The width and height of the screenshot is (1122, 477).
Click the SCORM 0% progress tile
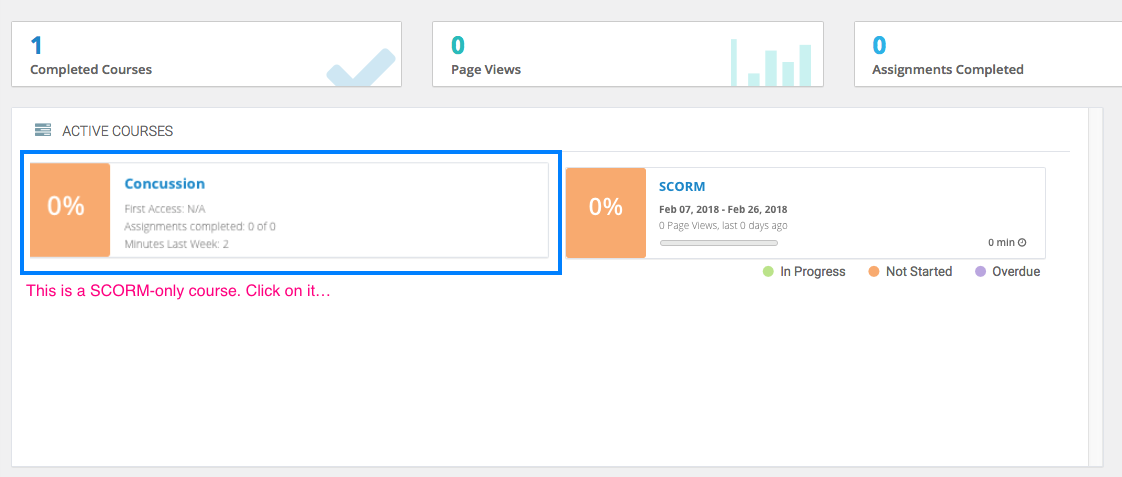605,207
